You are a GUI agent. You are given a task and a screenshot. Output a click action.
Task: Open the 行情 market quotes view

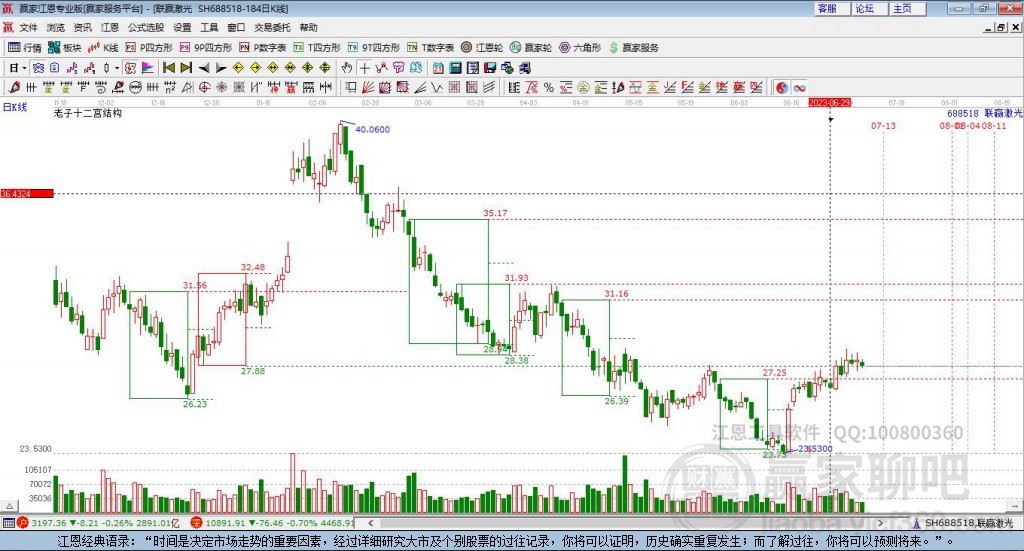25,48
